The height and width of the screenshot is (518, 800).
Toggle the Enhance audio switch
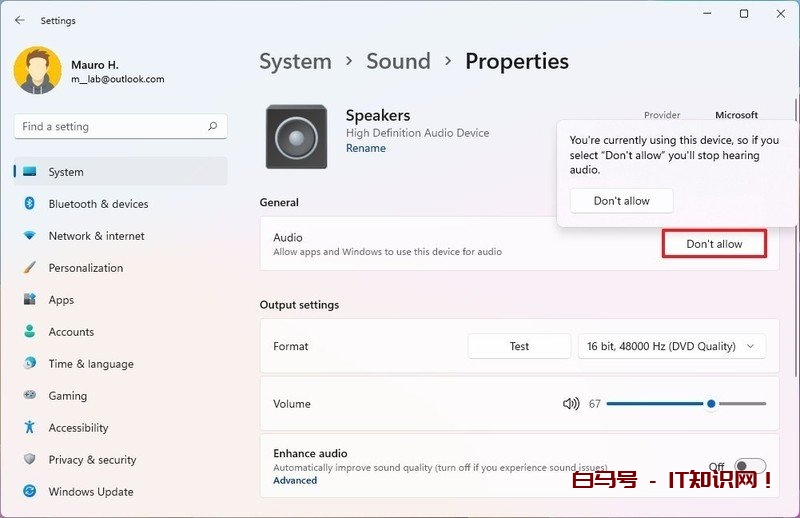click(x=749, y=466)
